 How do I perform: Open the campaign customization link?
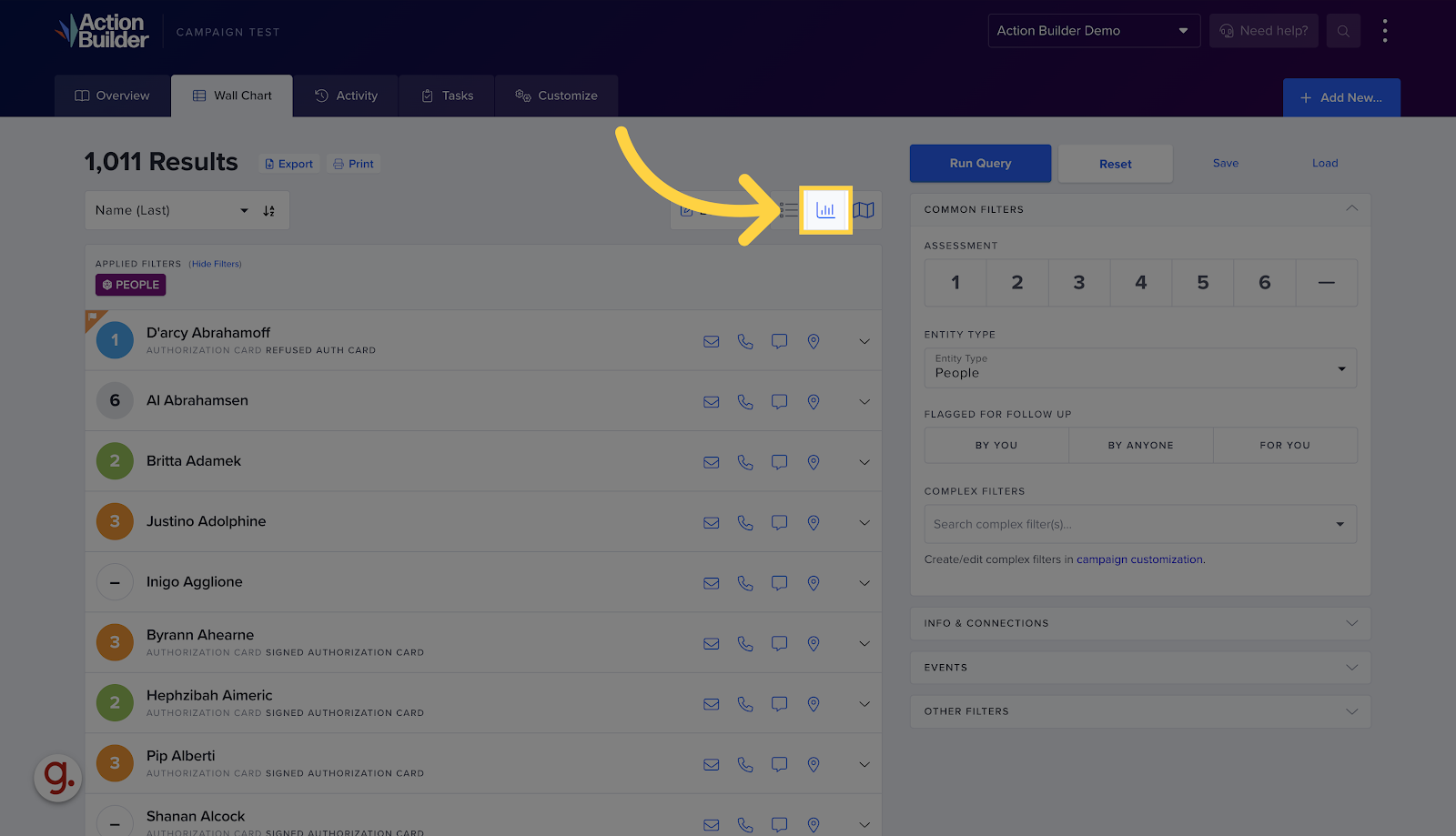click(x=1140, y=559)
